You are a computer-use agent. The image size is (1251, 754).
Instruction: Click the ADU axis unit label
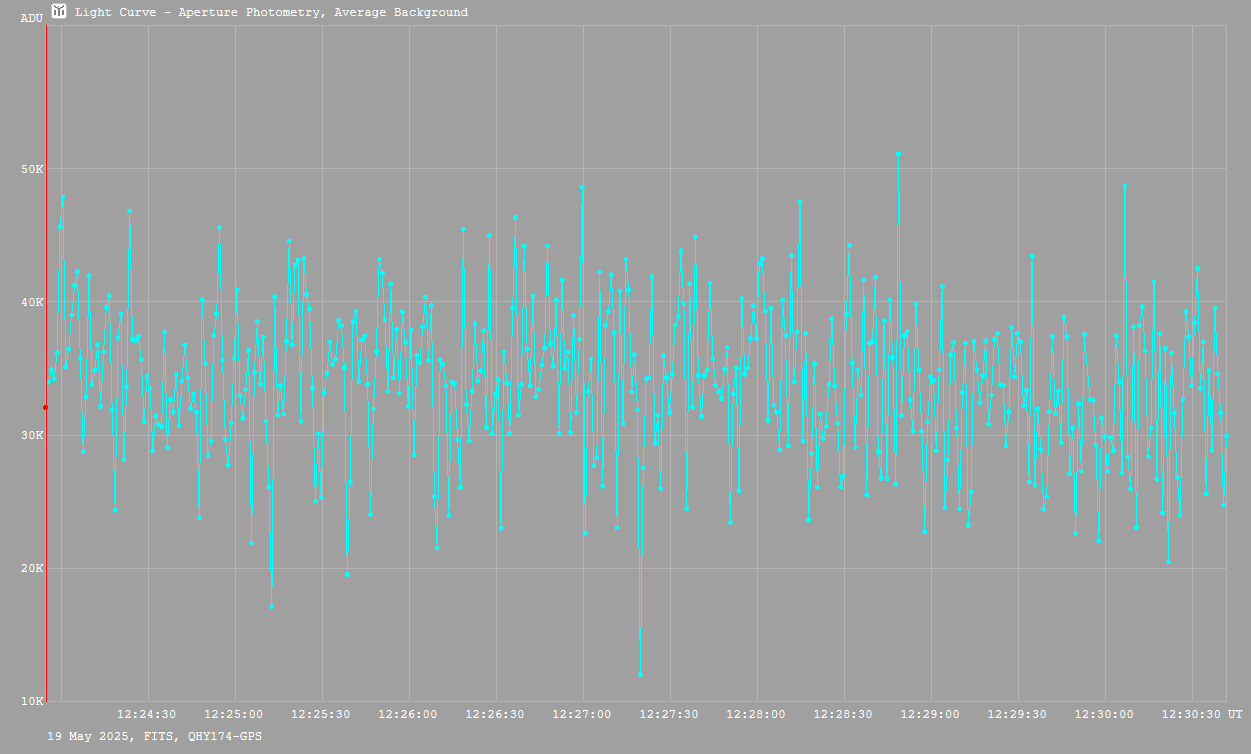pyautogui.click(x=32, y=18)
